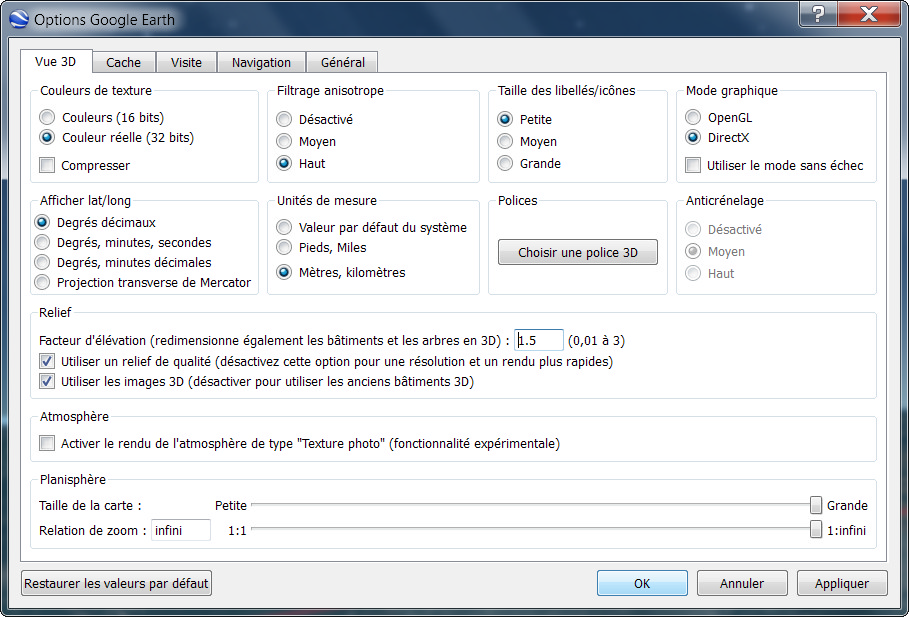Open the Visite tab
The image size is (909, 617).
point(186,63)
